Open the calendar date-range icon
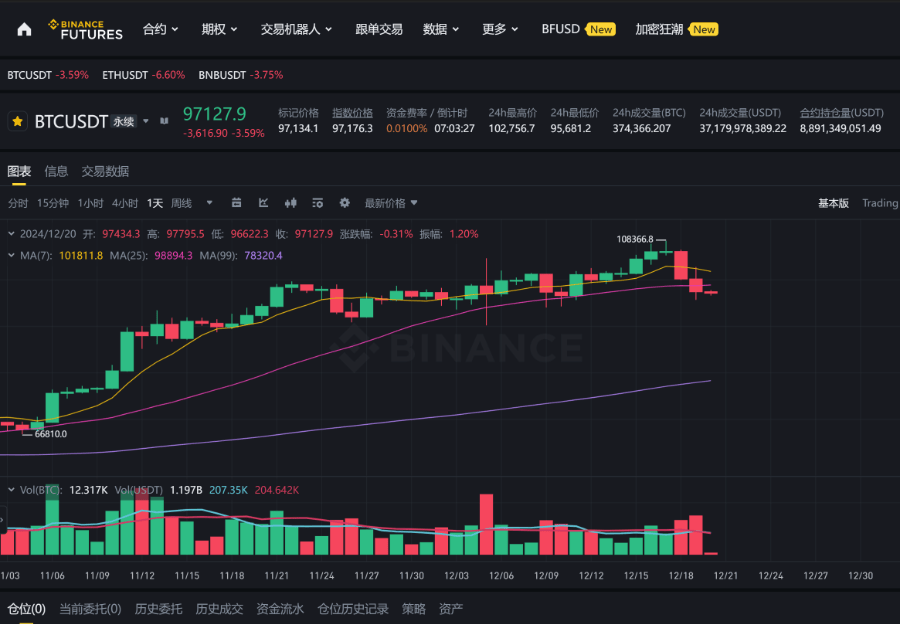The image size is (900, 624). (236, 203)
